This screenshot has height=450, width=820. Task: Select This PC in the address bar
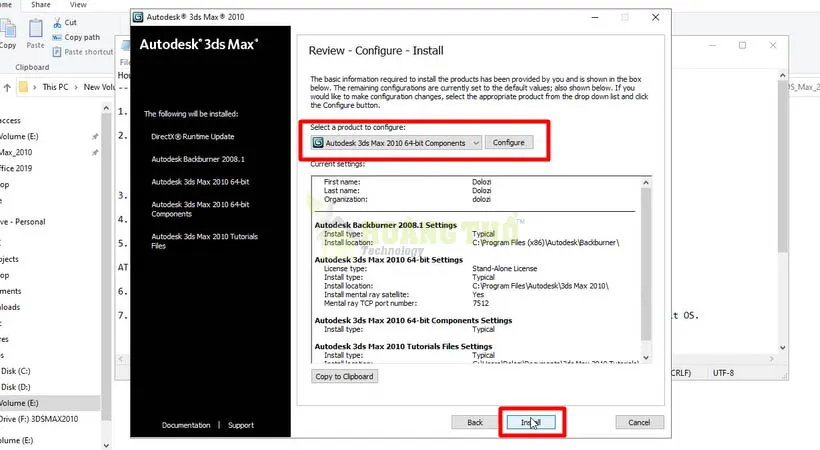[55, 87]
